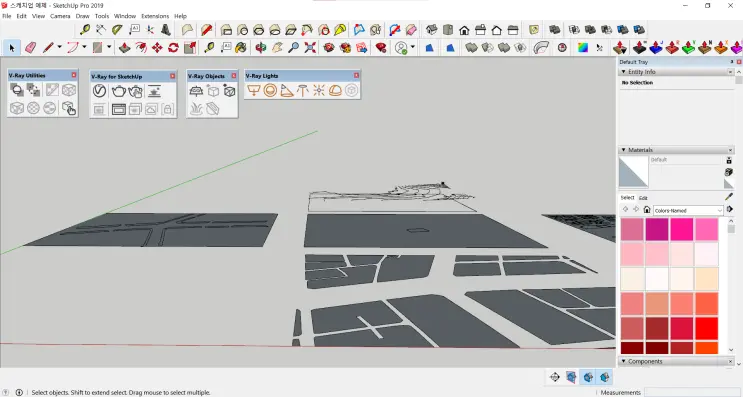Click the default material preview thumbnail
This screenshot has height=397, width=743.
click(x=634, y=171)
